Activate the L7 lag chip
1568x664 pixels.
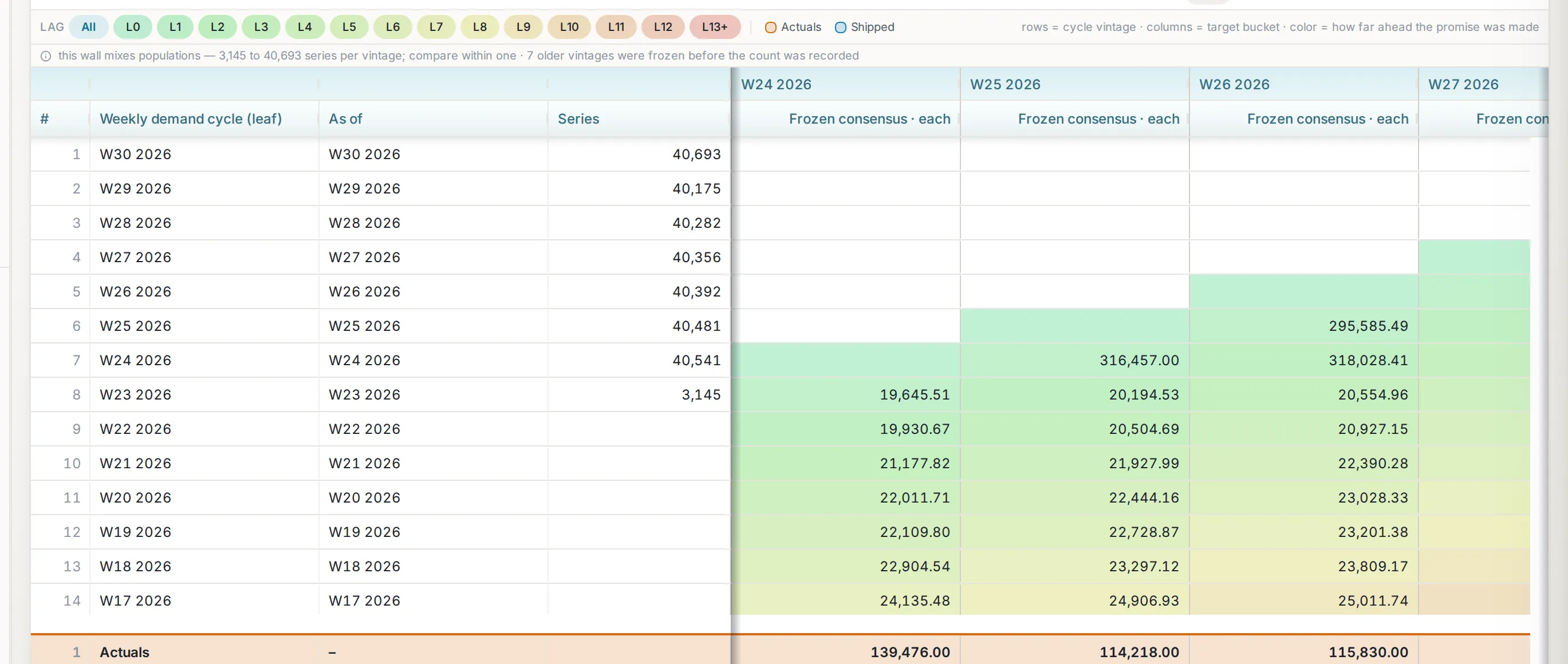436,27
